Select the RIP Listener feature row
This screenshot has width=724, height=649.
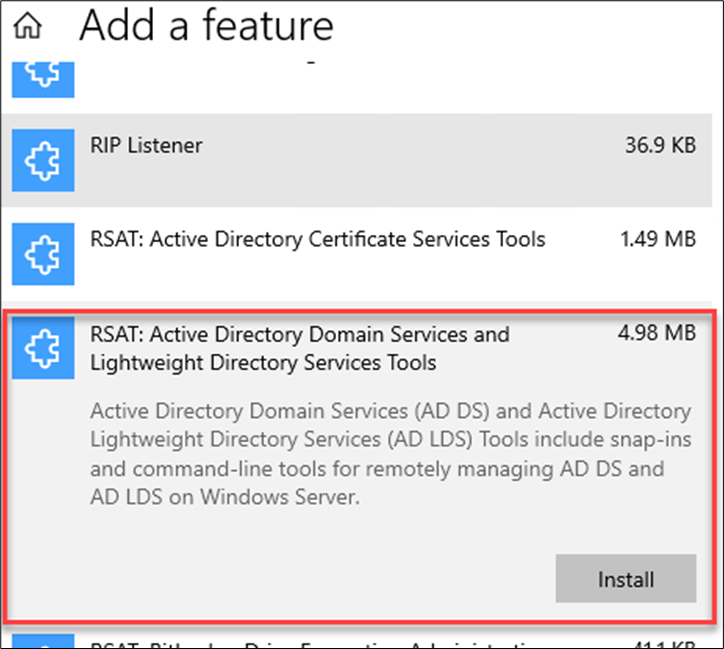[x=356, y=160]
